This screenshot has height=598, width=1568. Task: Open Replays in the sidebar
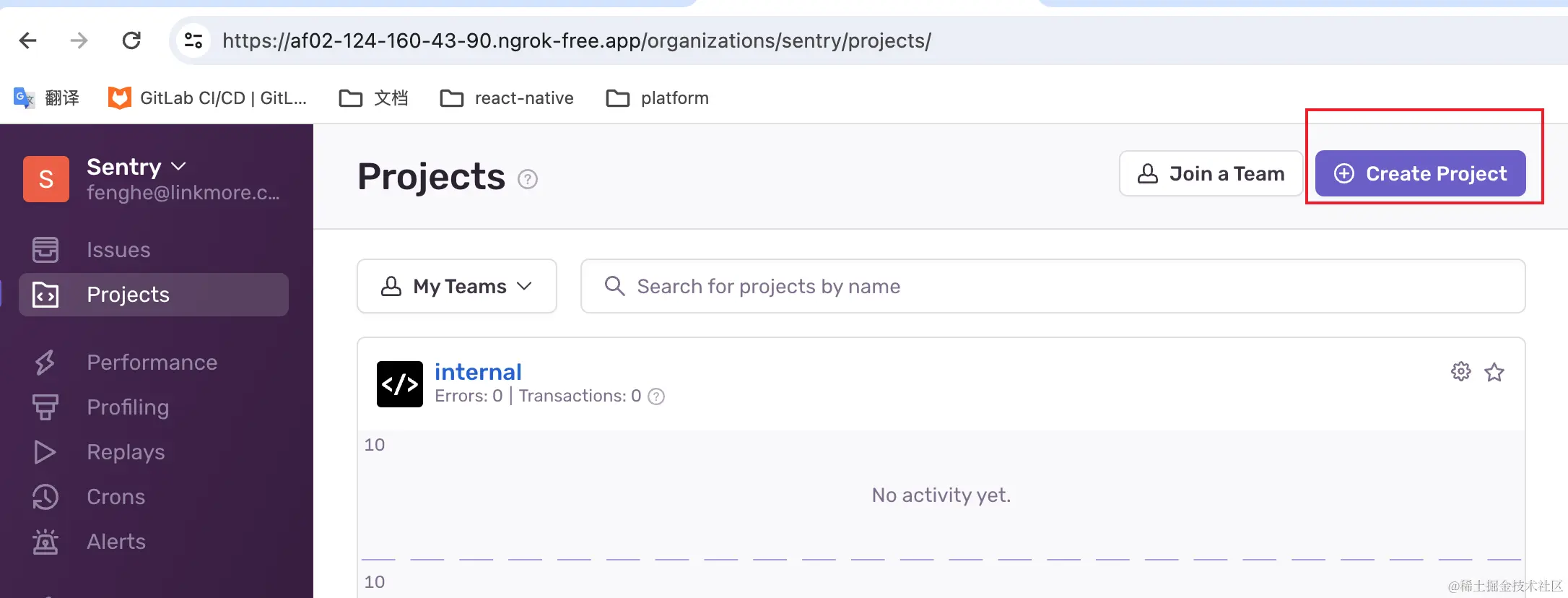click(154, 452)
